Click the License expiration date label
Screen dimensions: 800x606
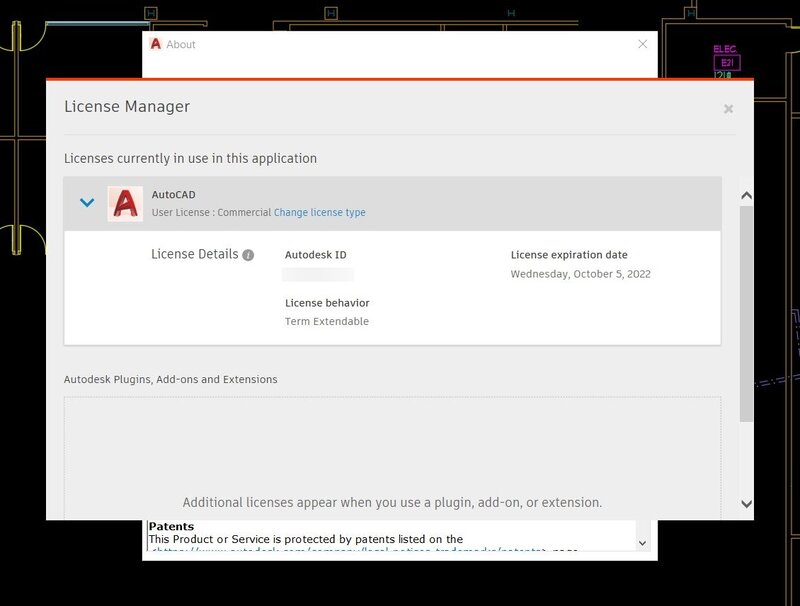[x=569, y=255]
